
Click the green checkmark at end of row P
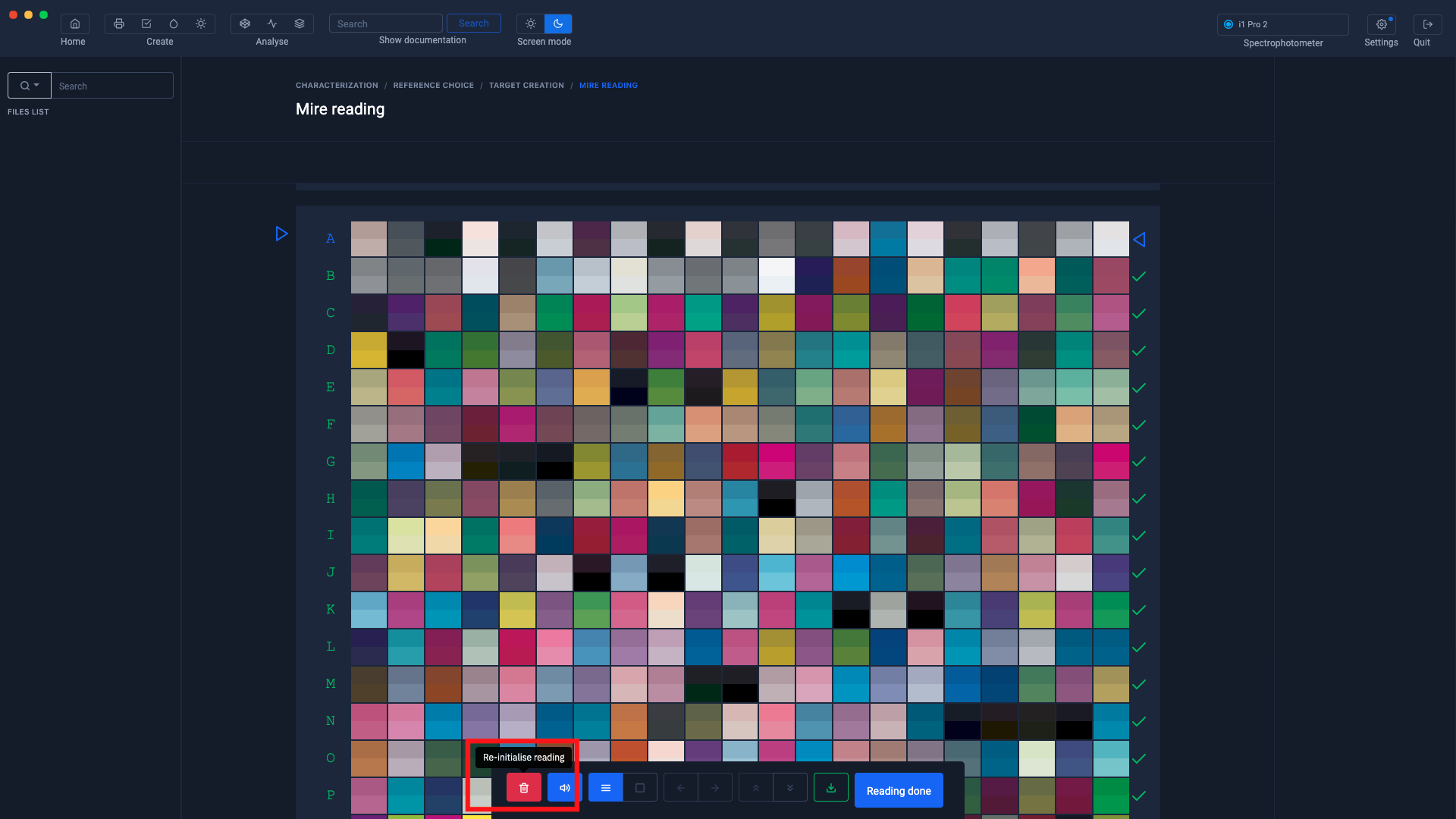coord(1139,795)
